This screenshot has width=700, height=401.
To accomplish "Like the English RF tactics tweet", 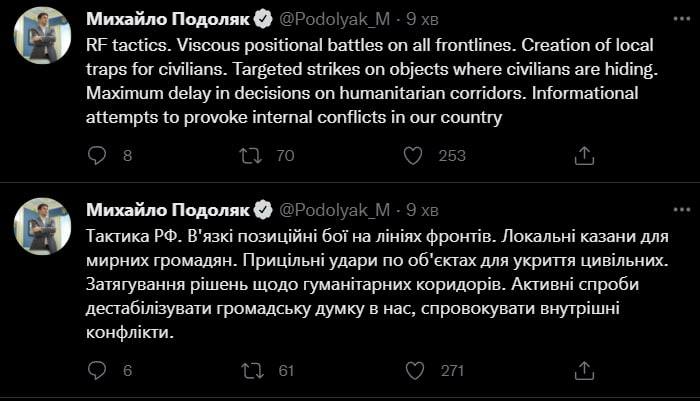I will (412, 155).
